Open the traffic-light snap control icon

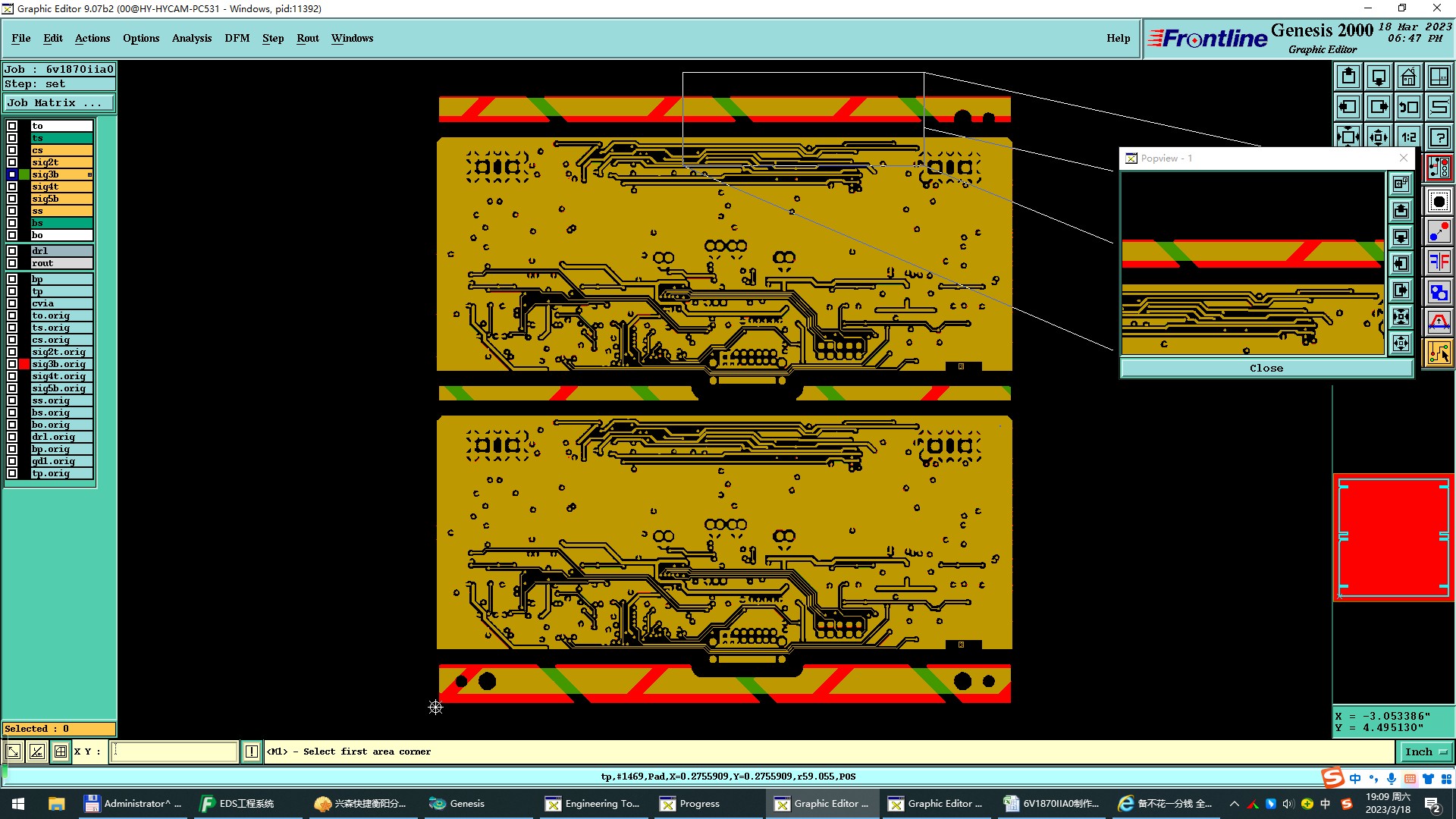click(1439, 168)
